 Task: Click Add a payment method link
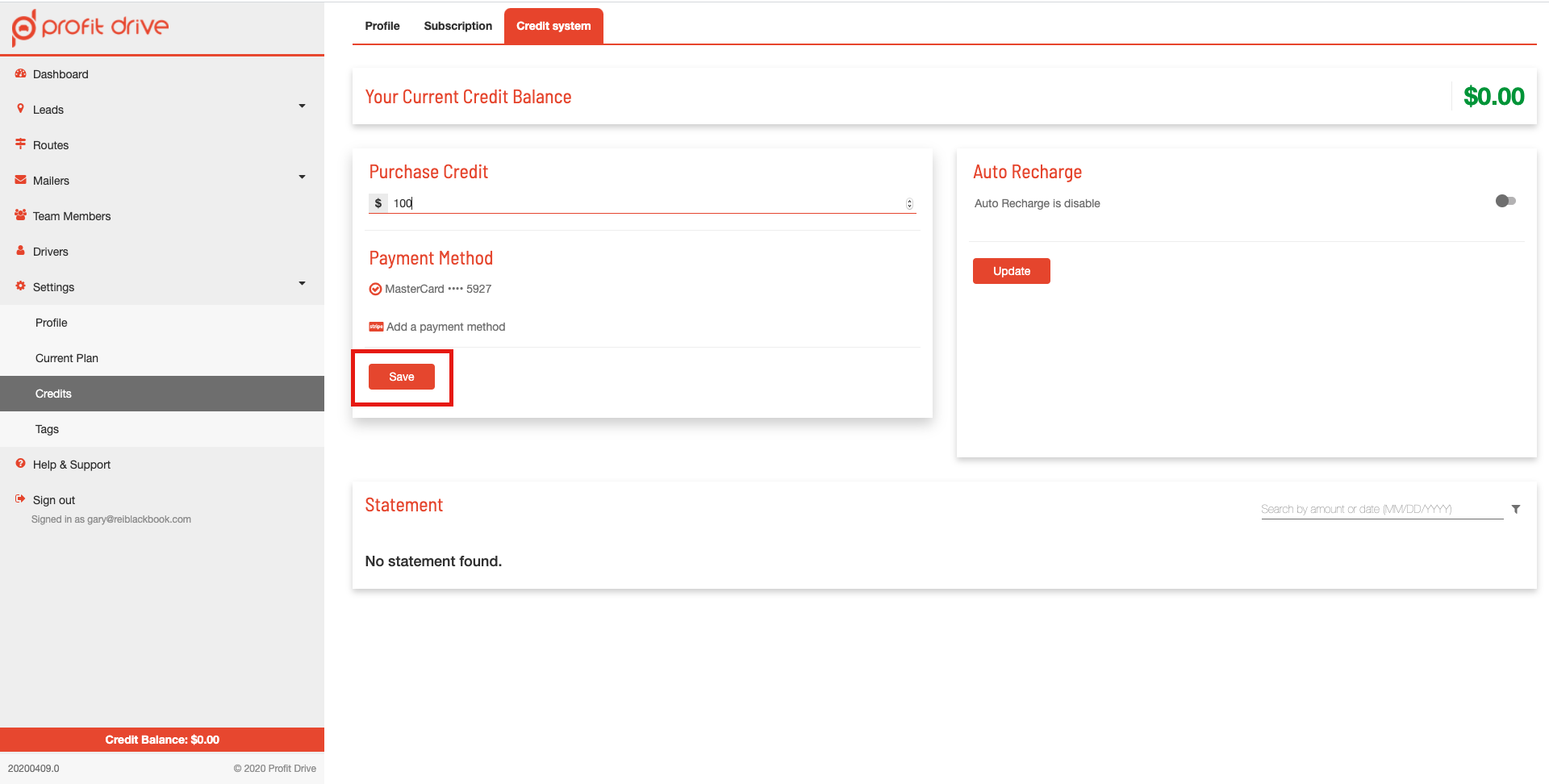pyautogui.click(x=445, y=327)
